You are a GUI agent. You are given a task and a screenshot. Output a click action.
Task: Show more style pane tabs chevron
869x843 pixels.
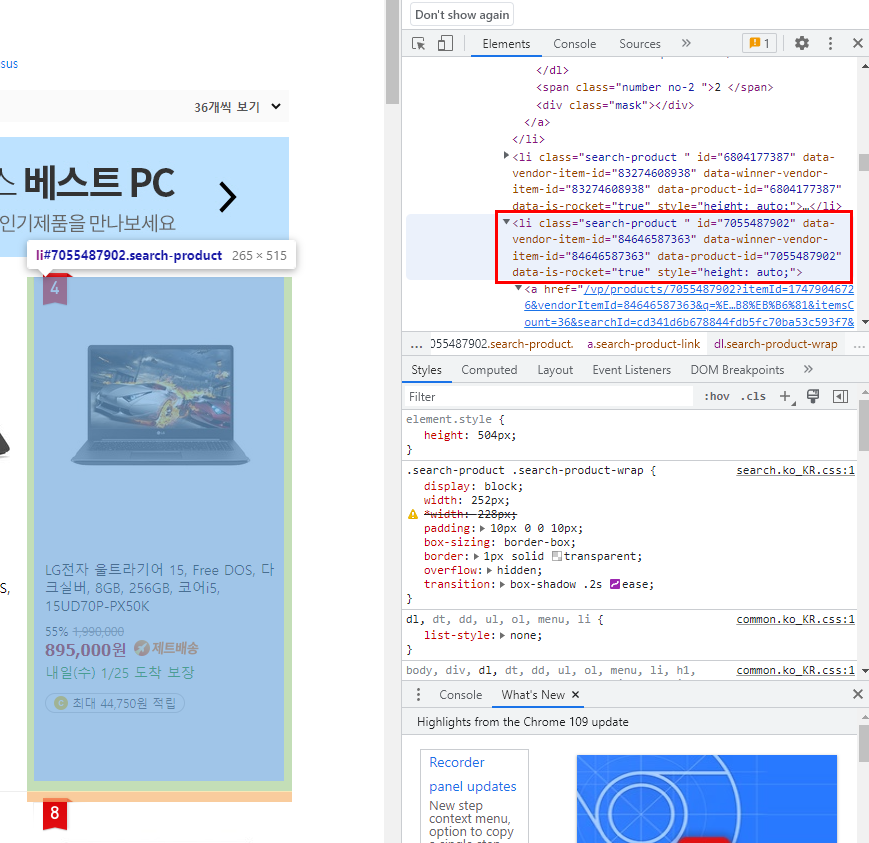[808, 369]
